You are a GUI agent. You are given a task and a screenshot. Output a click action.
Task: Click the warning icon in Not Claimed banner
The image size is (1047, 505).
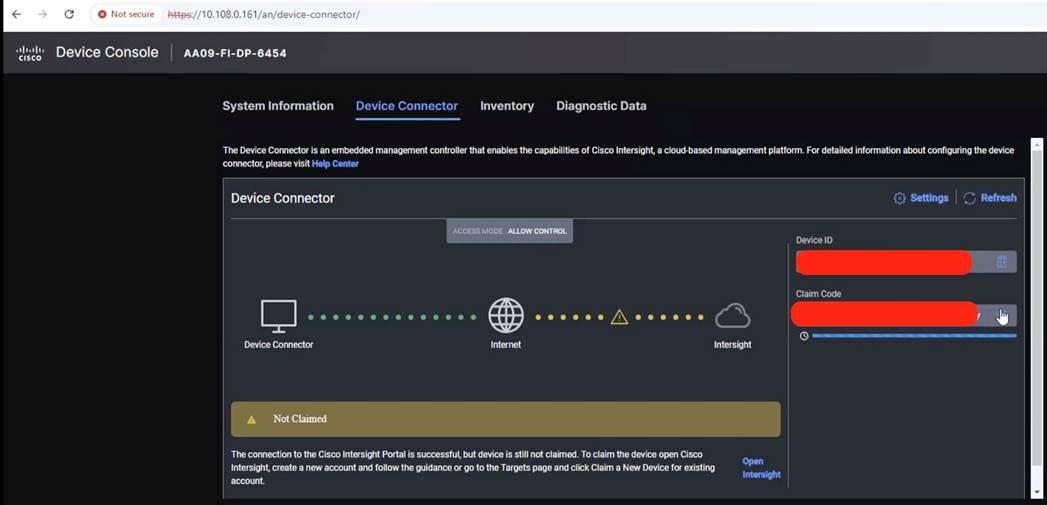252,419
